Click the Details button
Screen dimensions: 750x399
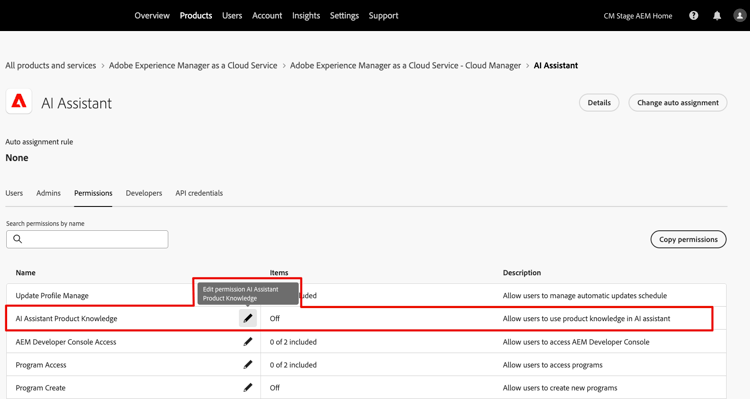pos(599,103)
